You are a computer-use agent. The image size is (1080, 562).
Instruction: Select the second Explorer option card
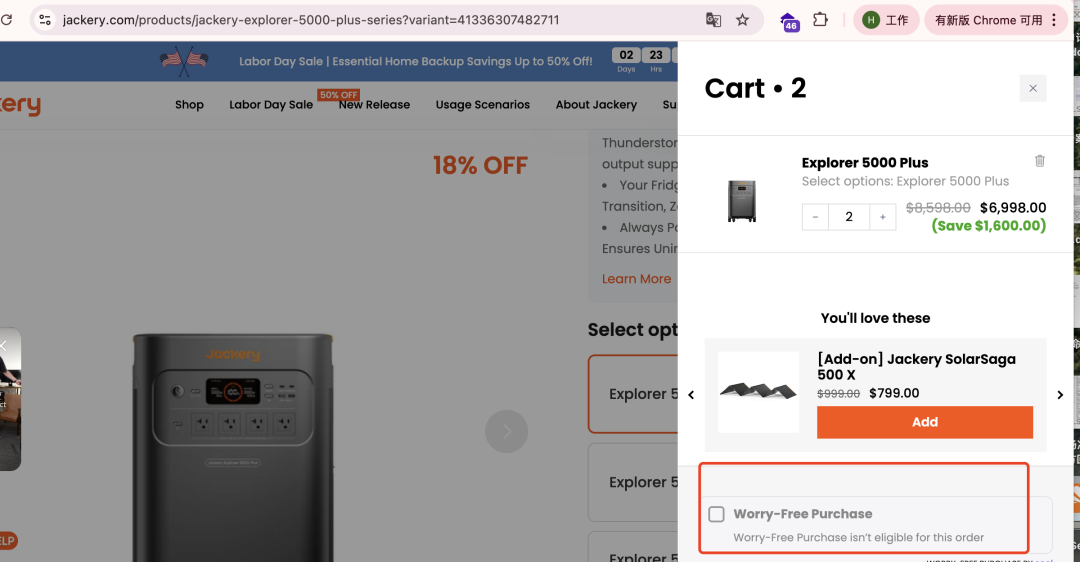(x=633, y=482)
